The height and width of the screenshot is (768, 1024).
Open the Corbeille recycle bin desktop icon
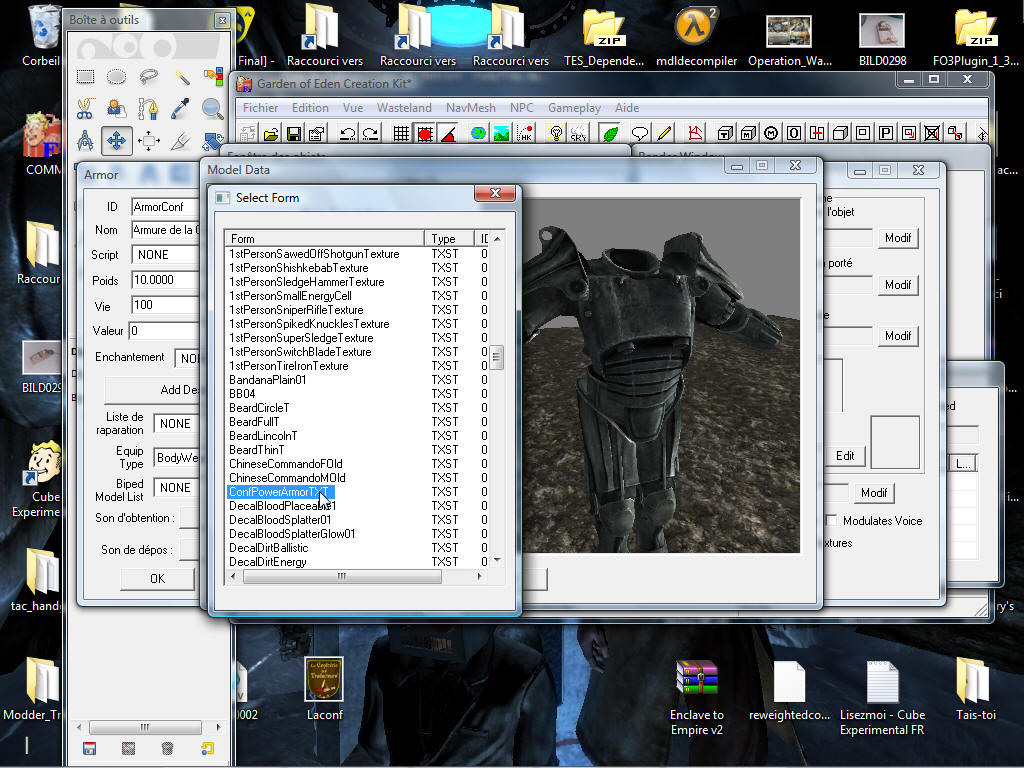pyautogui.click(x=42, y=36)
